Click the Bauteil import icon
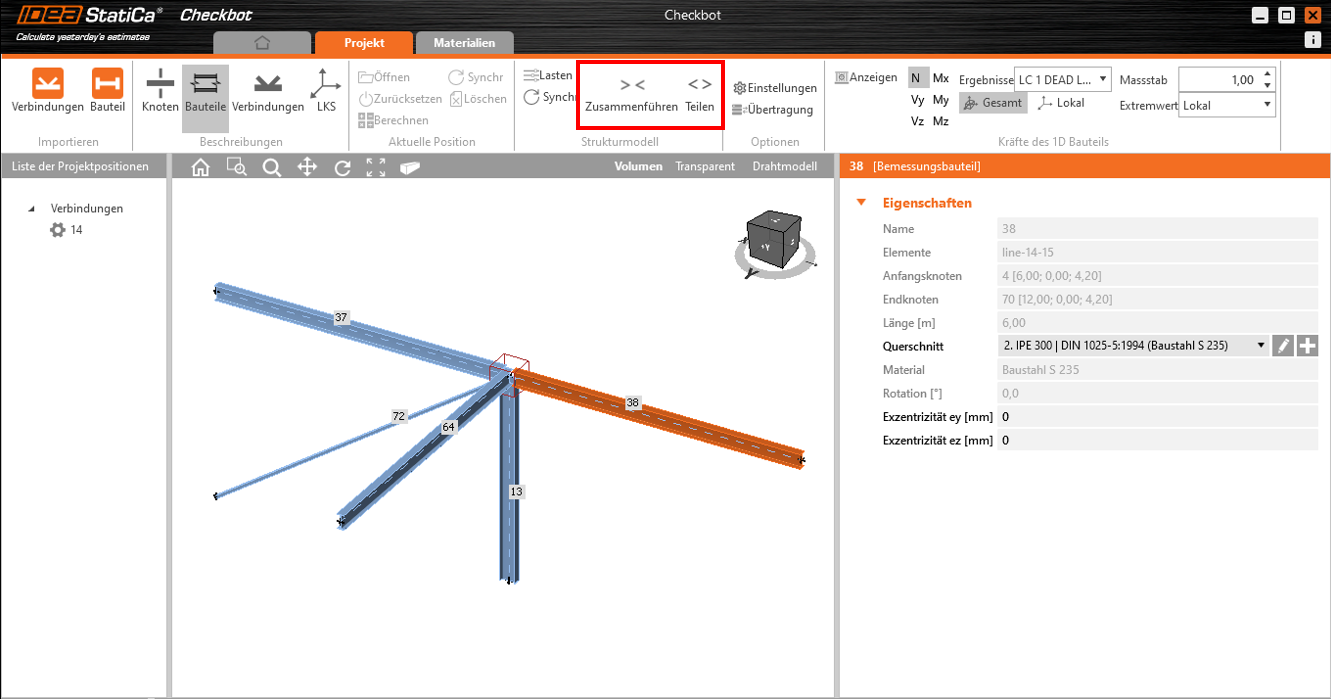This screenshot has width=1331, height=699. [x=107, y=91]
